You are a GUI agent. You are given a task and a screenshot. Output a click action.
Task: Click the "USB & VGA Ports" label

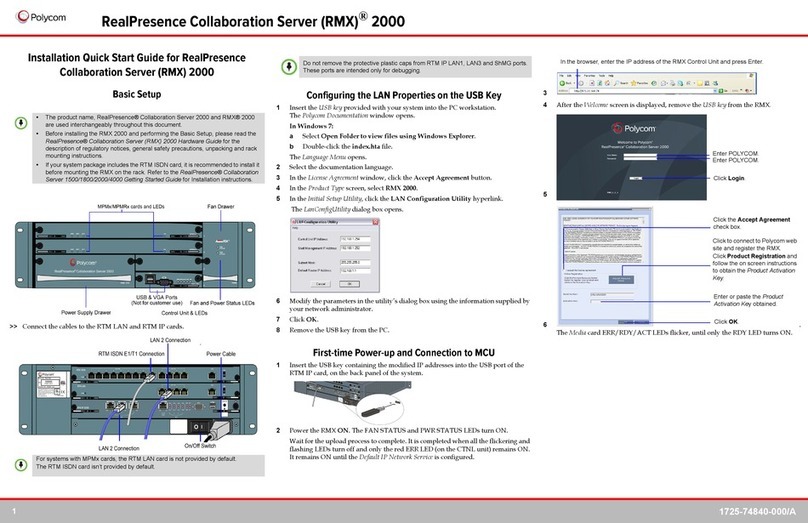click(x=157, y=297)
